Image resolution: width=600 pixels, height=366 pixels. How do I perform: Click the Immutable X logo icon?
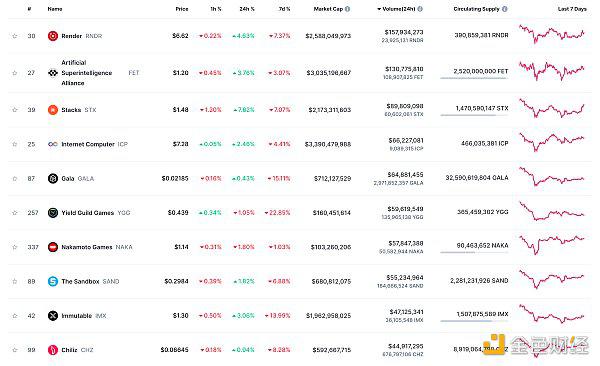[x=53, y=316]
